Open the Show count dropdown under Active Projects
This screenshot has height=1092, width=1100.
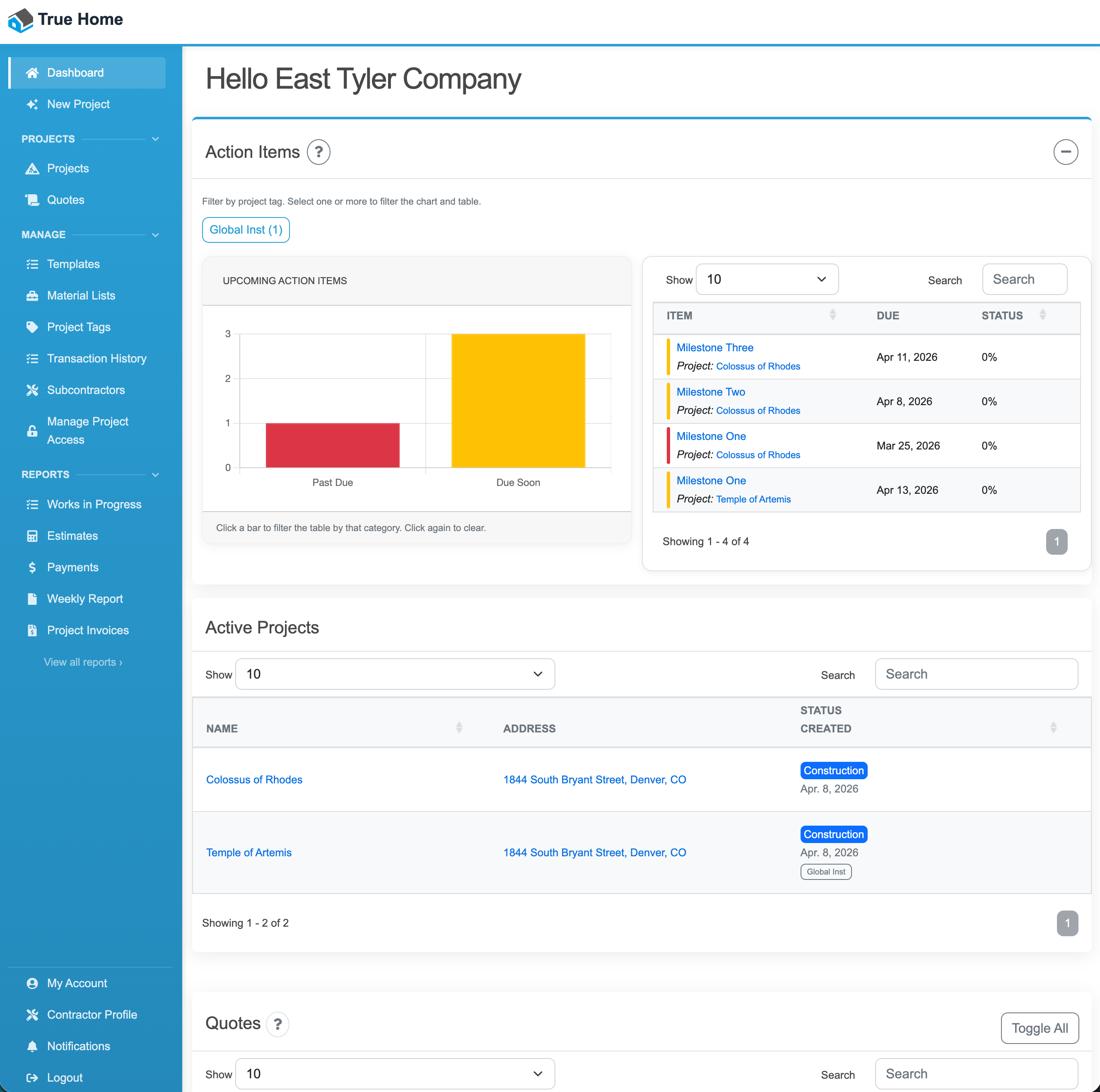click(395, 674)
